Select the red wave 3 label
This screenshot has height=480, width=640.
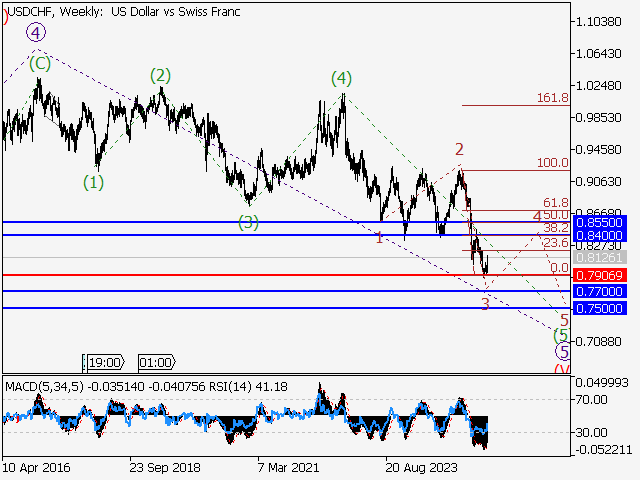point(485,304)
